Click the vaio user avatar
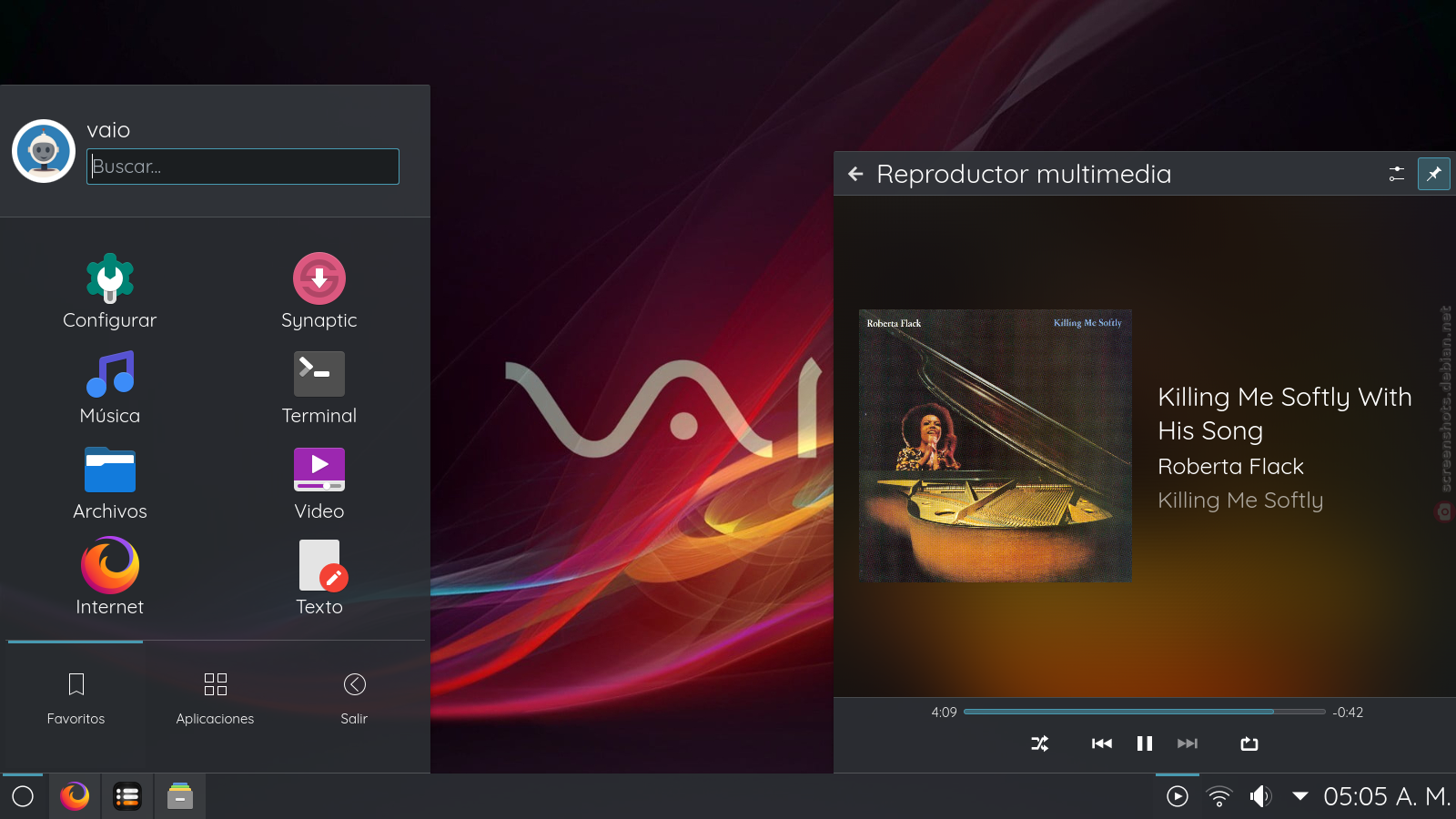 pos(44,151)
